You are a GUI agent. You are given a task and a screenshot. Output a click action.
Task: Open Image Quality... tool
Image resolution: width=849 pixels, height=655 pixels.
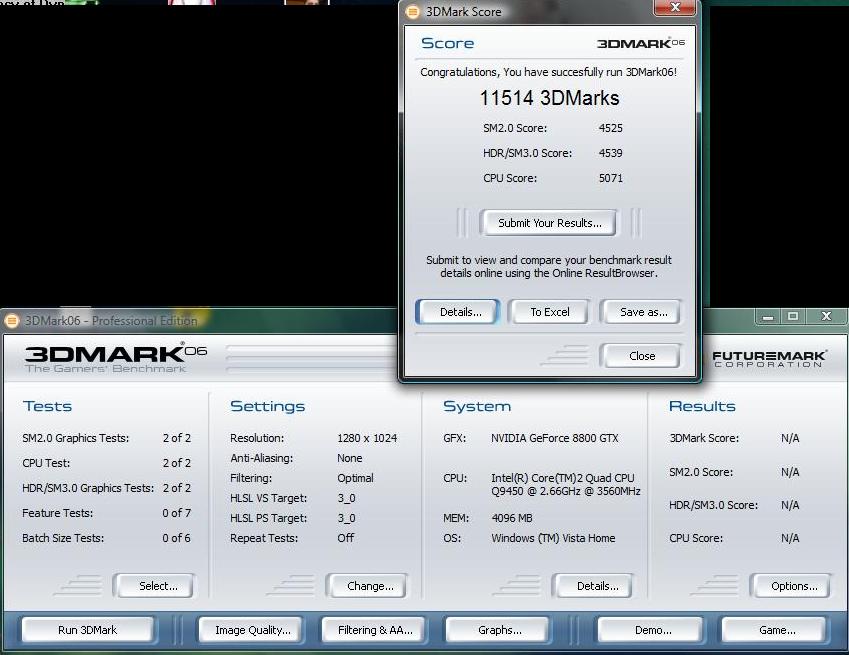tap(251, 630)
